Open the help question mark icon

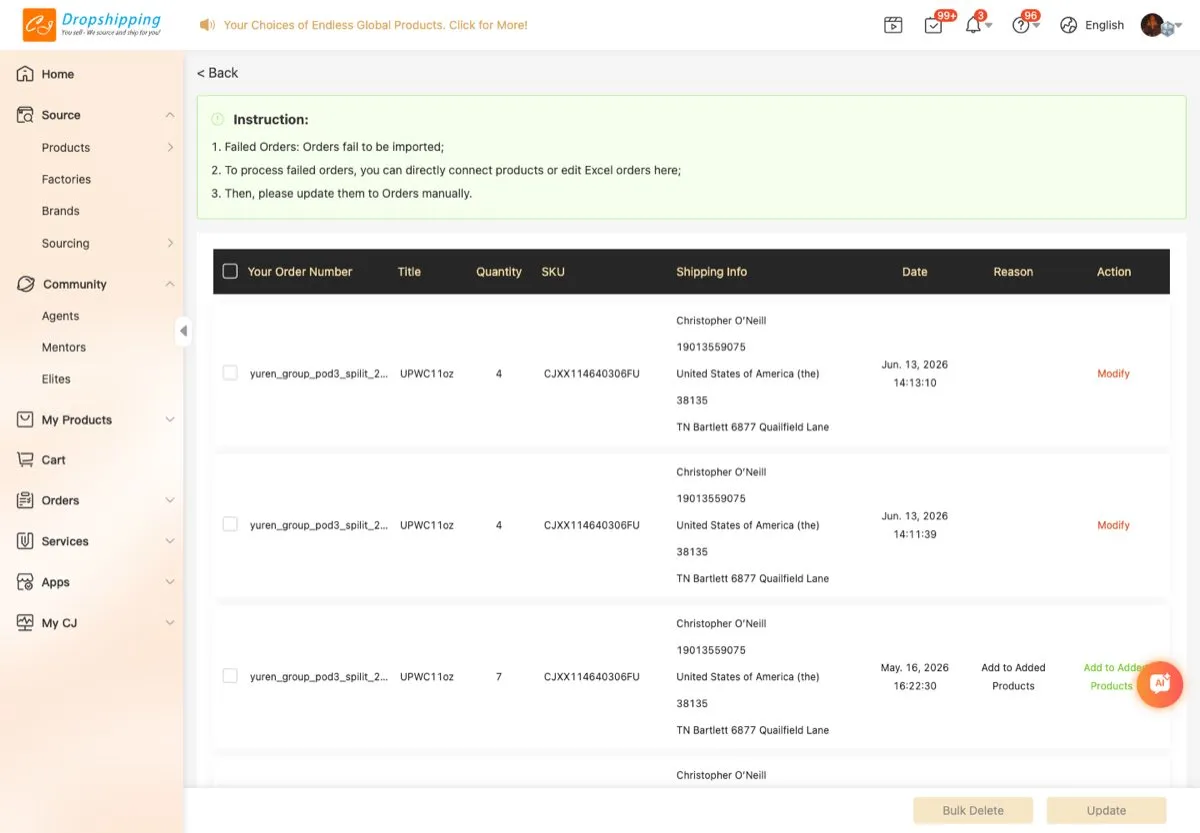click(x=1021, y=26)
